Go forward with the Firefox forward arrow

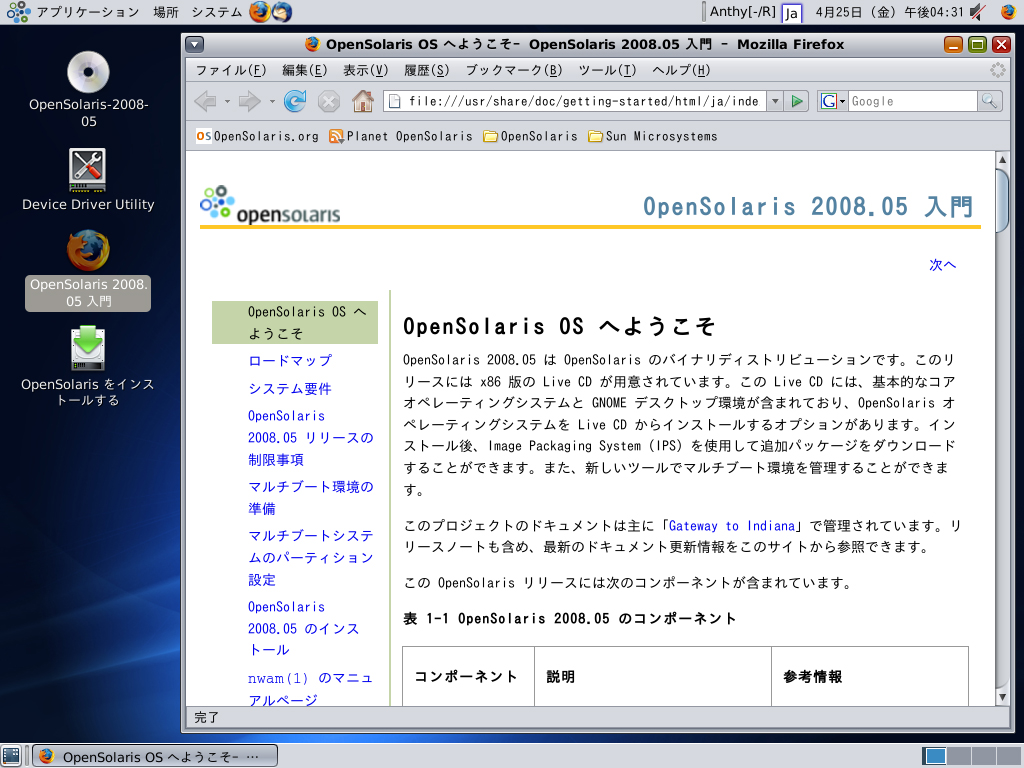pos(249,101)
